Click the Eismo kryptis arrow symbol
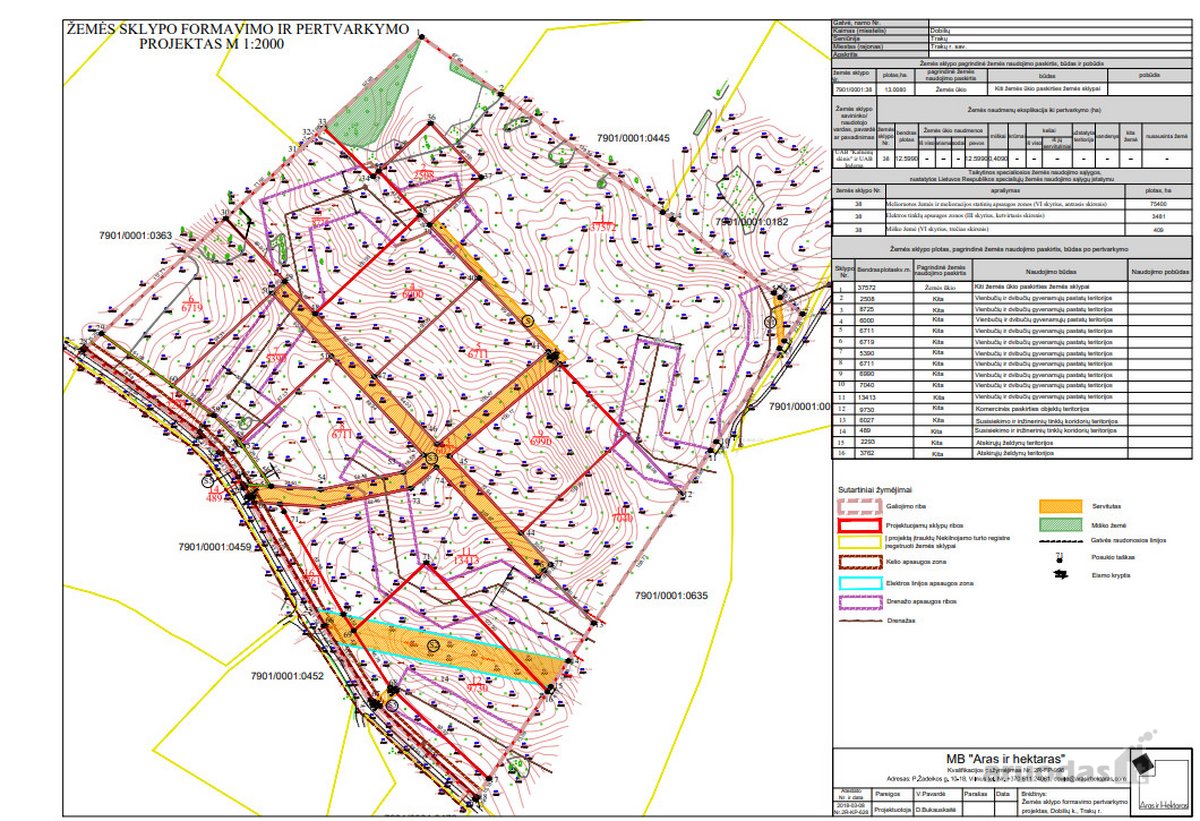 1060,575
